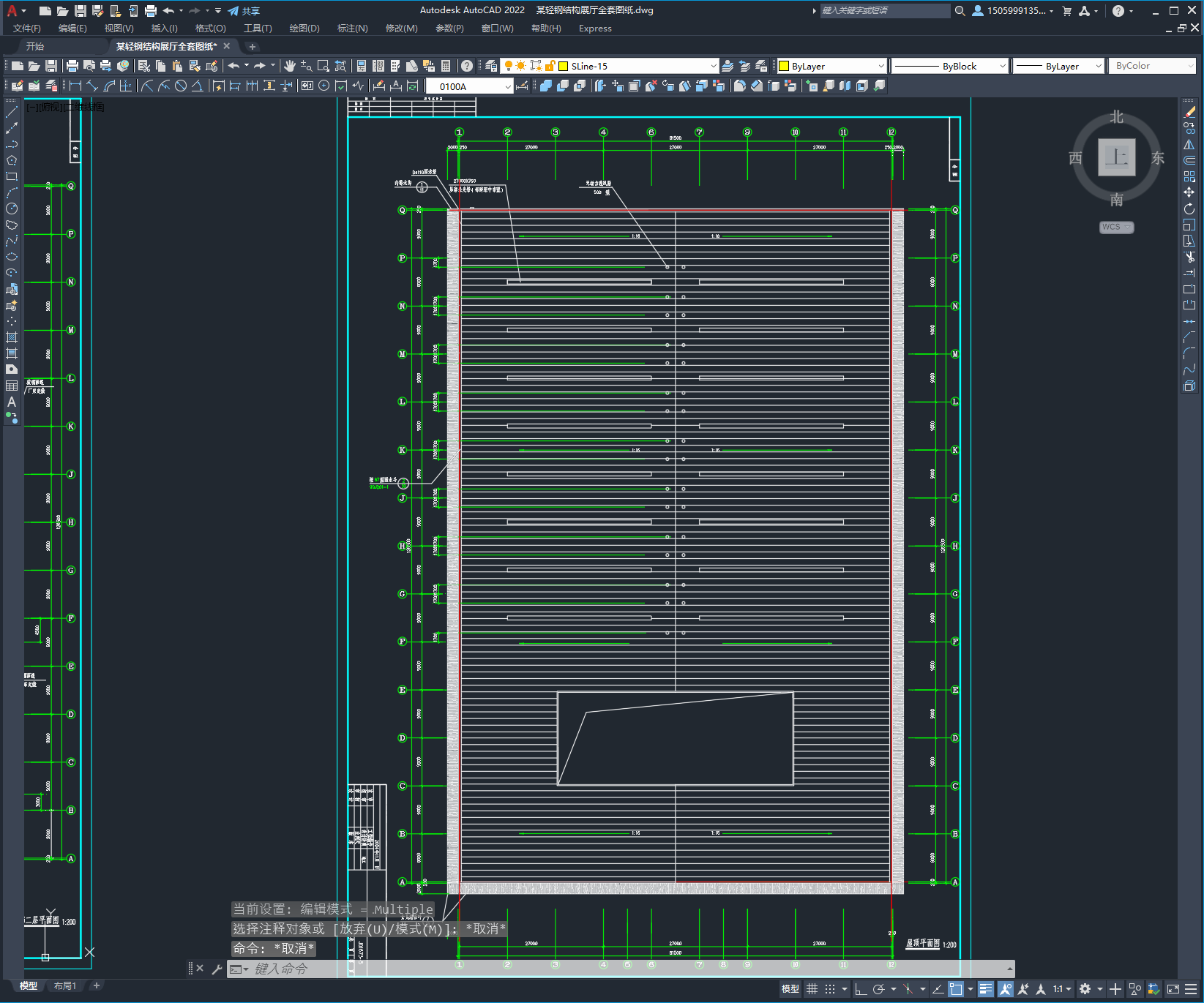Select the Angular dimension tool
This screenshot has width=1204, height=1003.
198,86
